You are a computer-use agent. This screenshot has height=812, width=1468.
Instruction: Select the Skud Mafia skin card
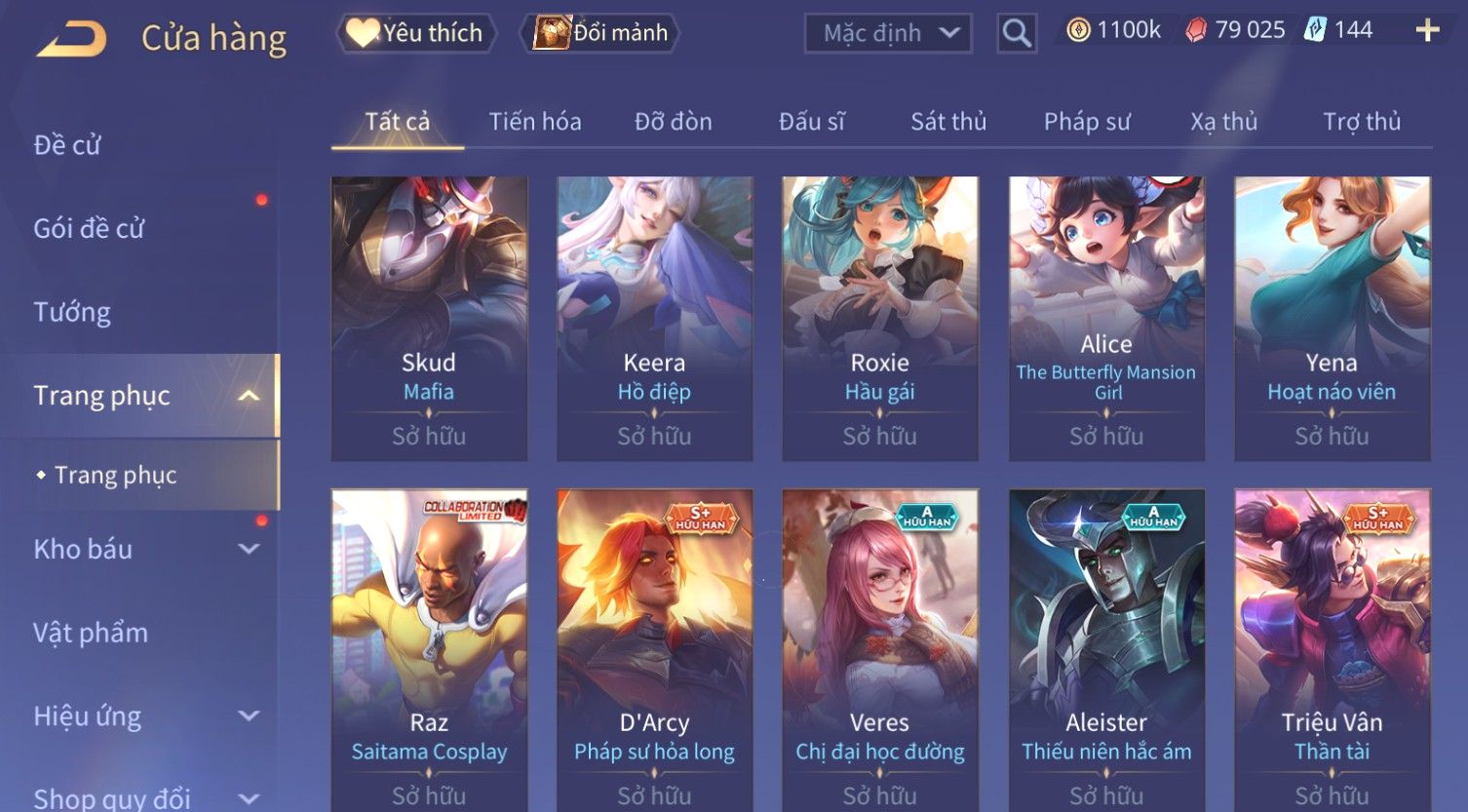click(429, 319)
